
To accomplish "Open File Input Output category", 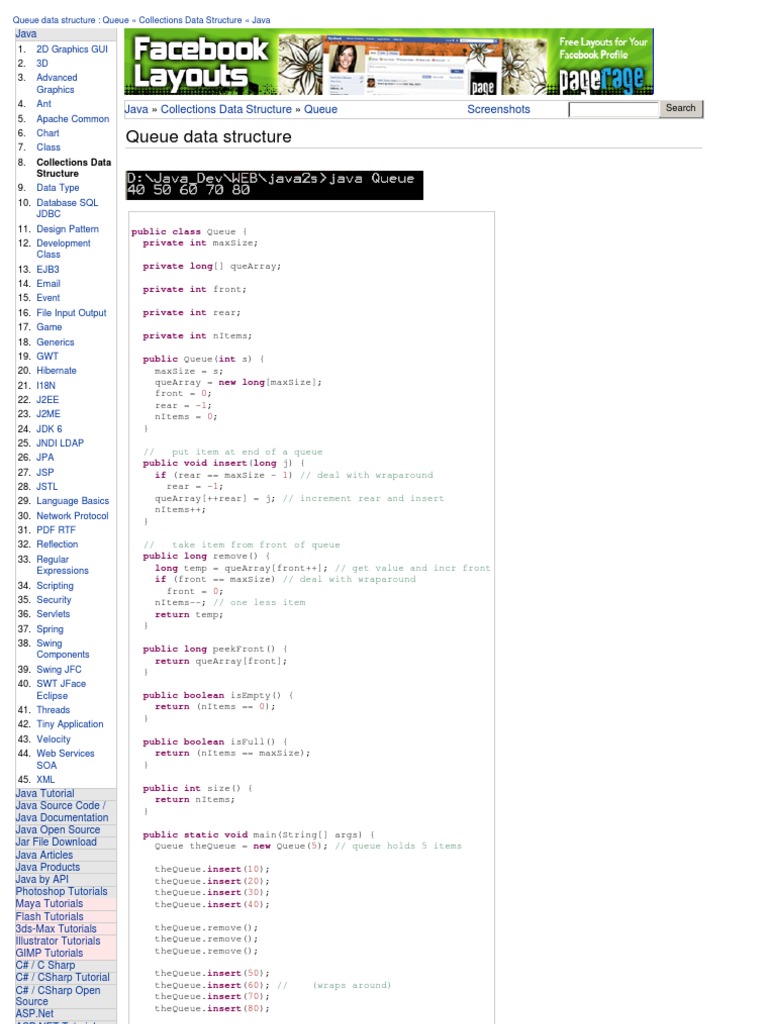I will [x=71, y=313].
